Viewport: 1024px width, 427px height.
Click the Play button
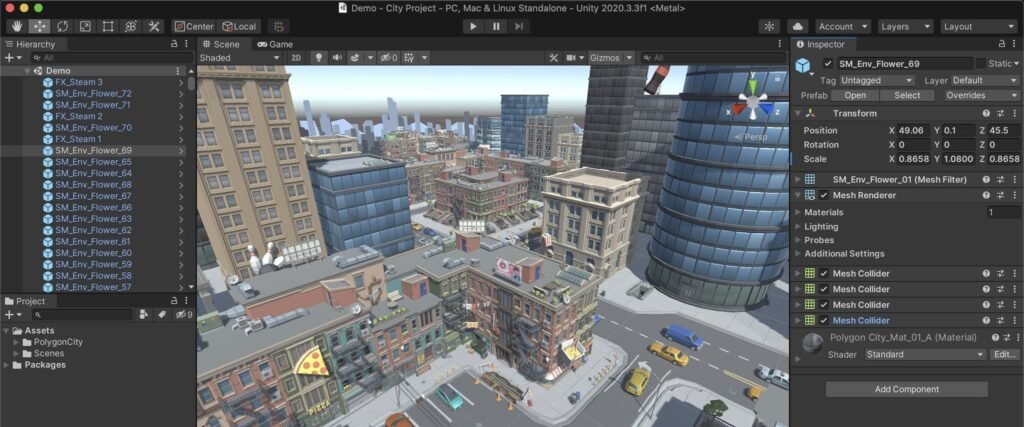[473, 26]
